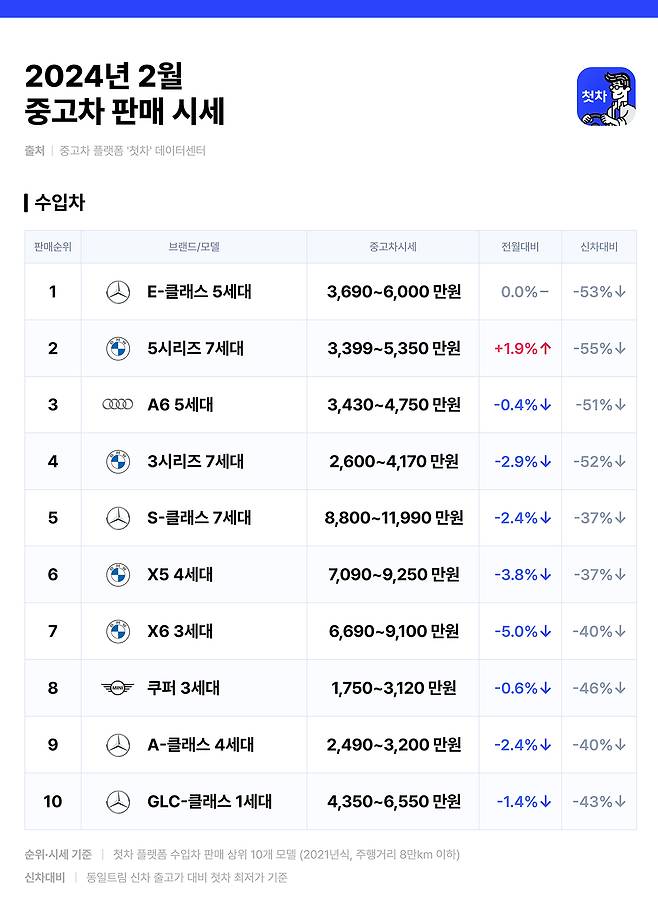Screen dimensions: 658x919
Task: Click the E-클래스 5세대 model name
Action: (199, 292)
